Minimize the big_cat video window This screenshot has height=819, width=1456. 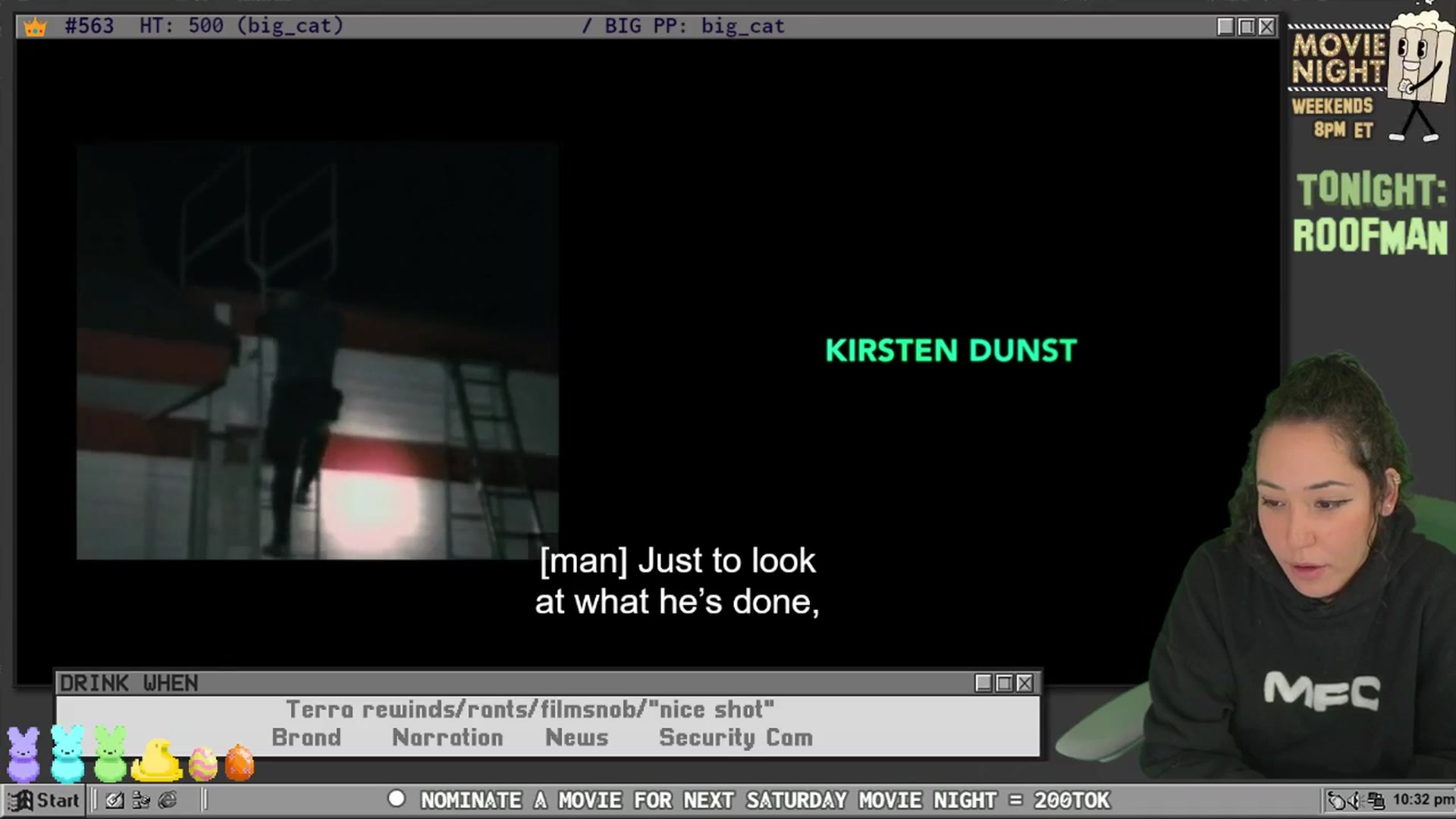tap(1225, 27)
